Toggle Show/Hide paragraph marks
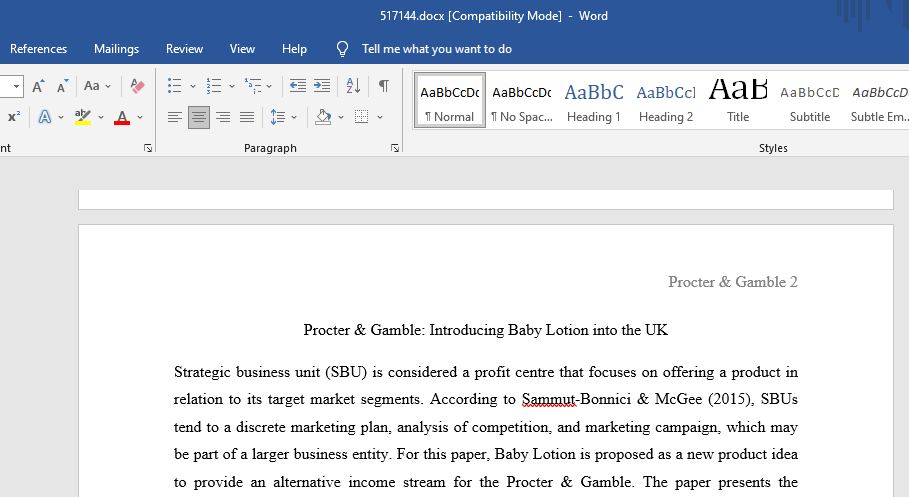This screenshot has width=909, height=497. tap(384, 86)
